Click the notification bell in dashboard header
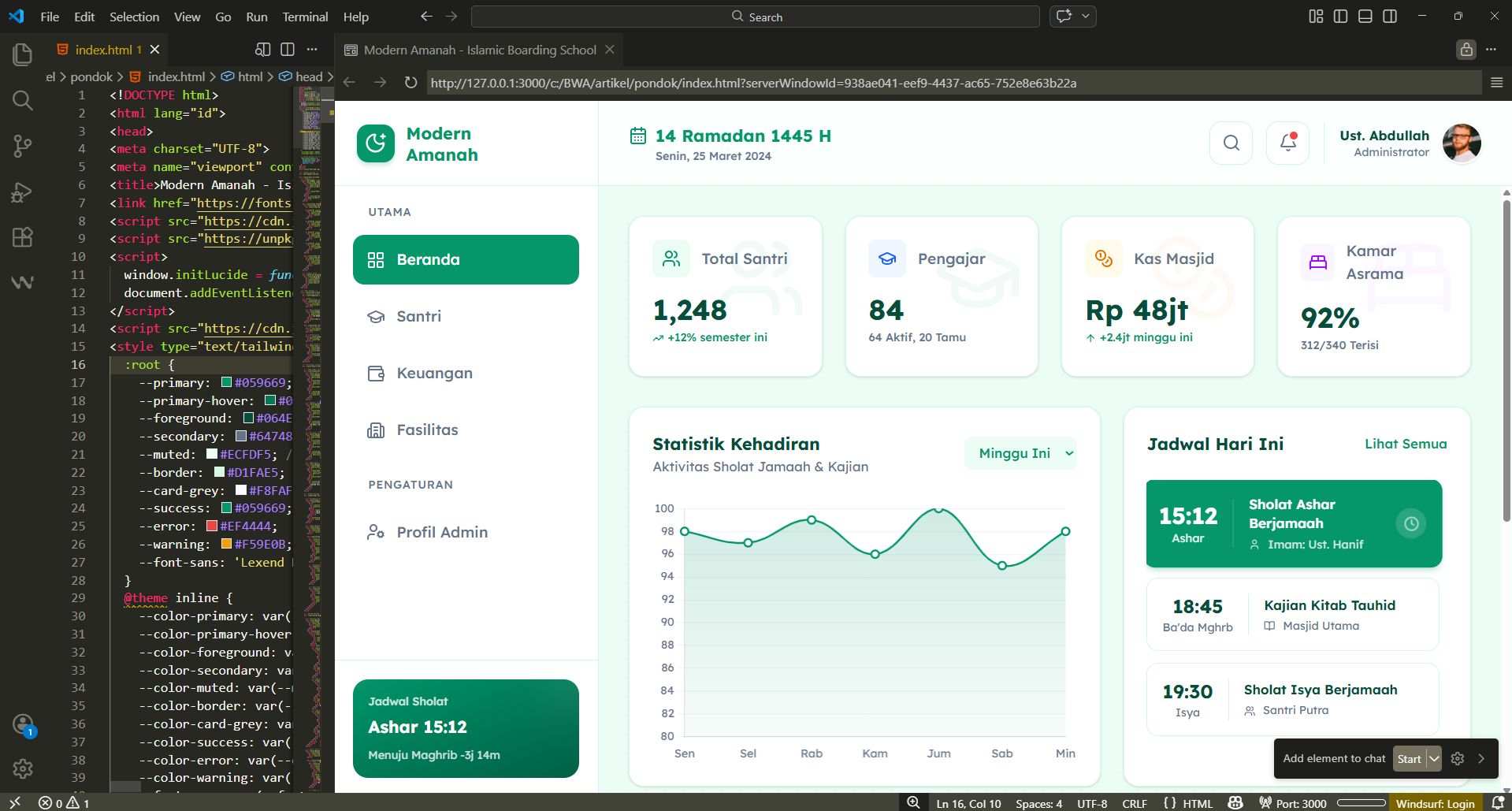The image size is (1512, 811). (1287, 143)
